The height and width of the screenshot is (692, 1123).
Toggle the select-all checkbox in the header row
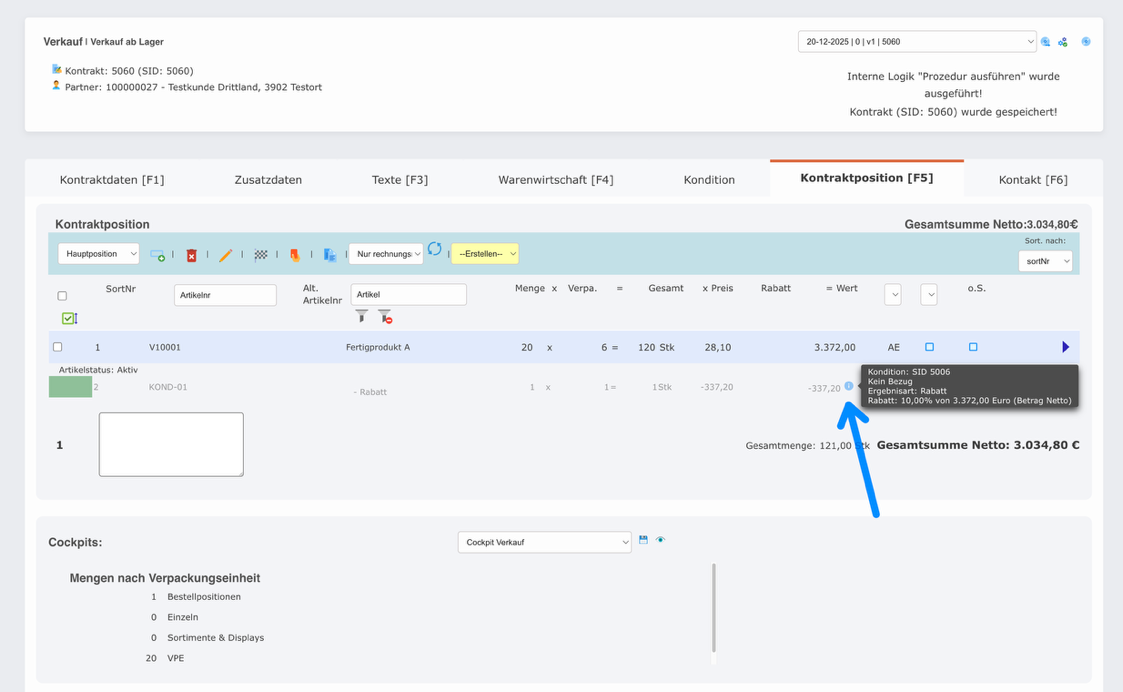pos(62,295)
